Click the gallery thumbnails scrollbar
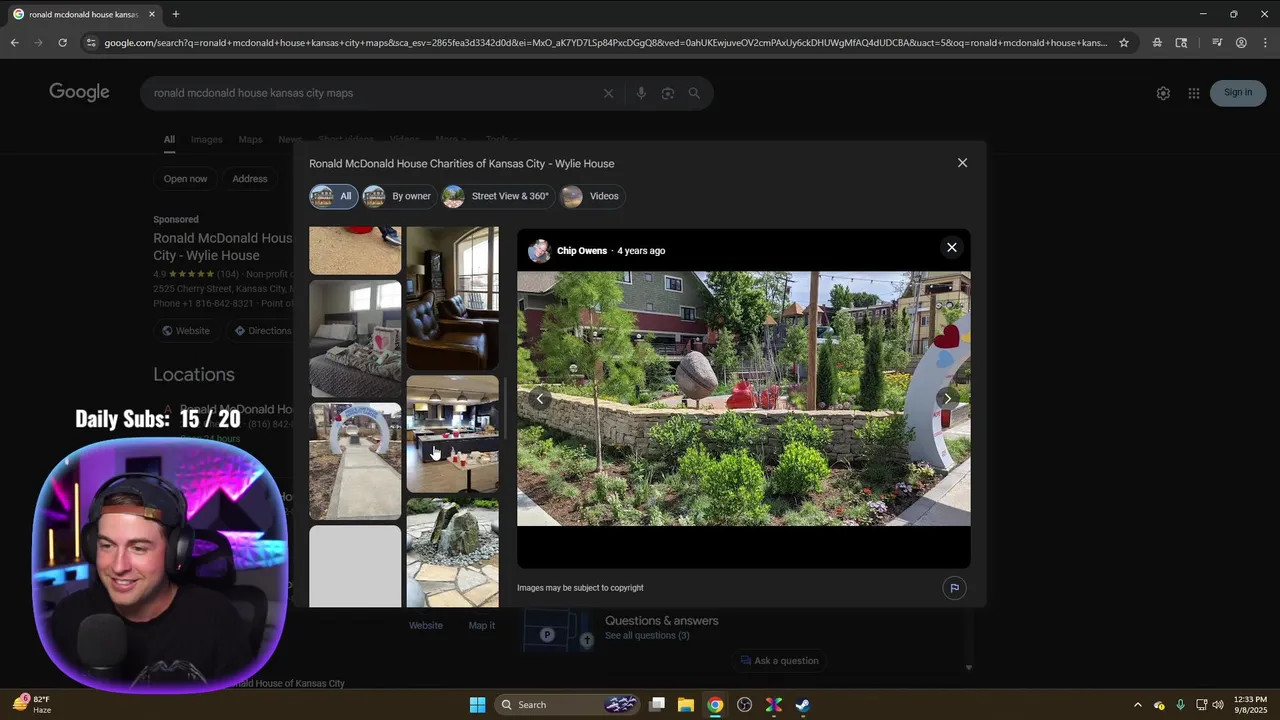Viewport: 1280px width, 720px height. (x=505, y=407)
